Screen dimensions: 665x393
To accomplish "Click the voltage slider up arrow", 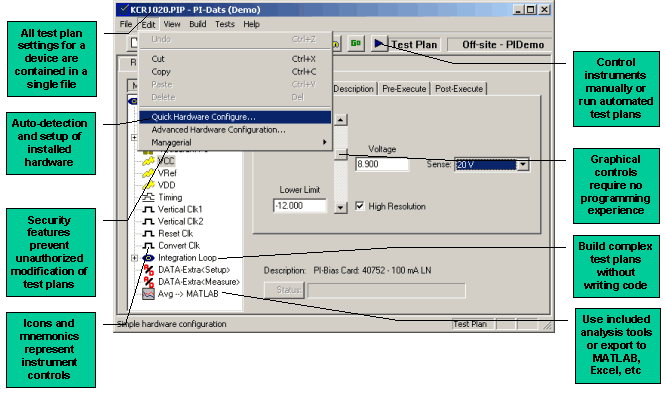I will (341, 120).
